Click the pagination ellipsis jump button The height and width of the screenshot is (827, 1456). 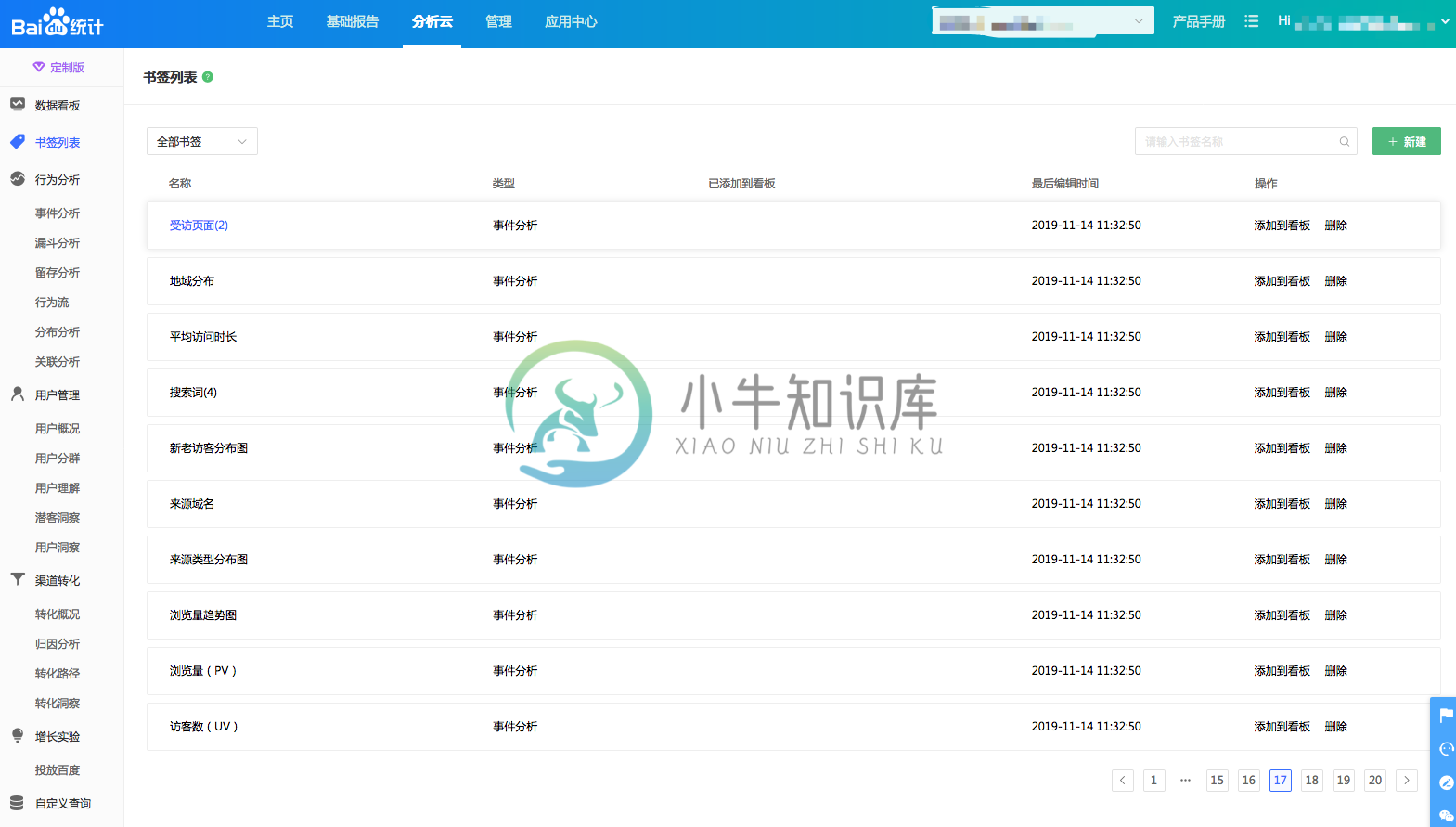pos(1186,781)
